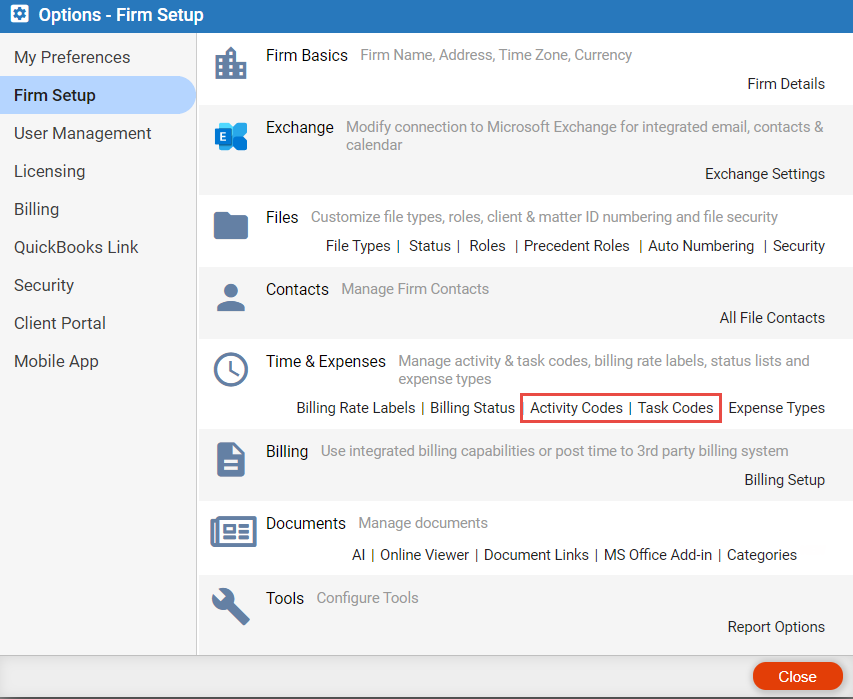The width and height of the screenshot is (853, 699).
Task: Click the Billing document icon
Action: click(x=231, y=460)
